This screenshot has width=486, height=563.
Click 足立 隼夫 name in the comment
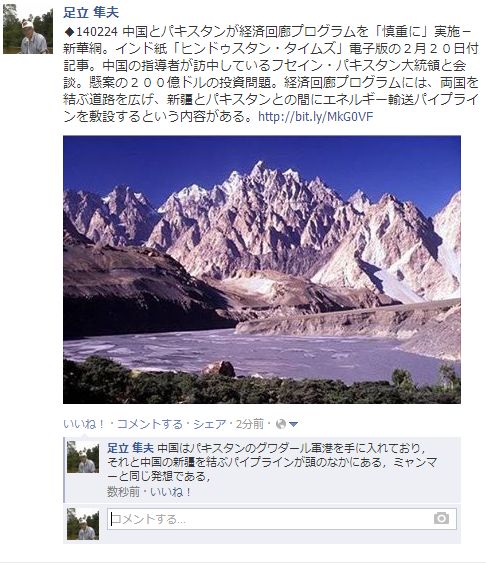(x=130, y=448)
